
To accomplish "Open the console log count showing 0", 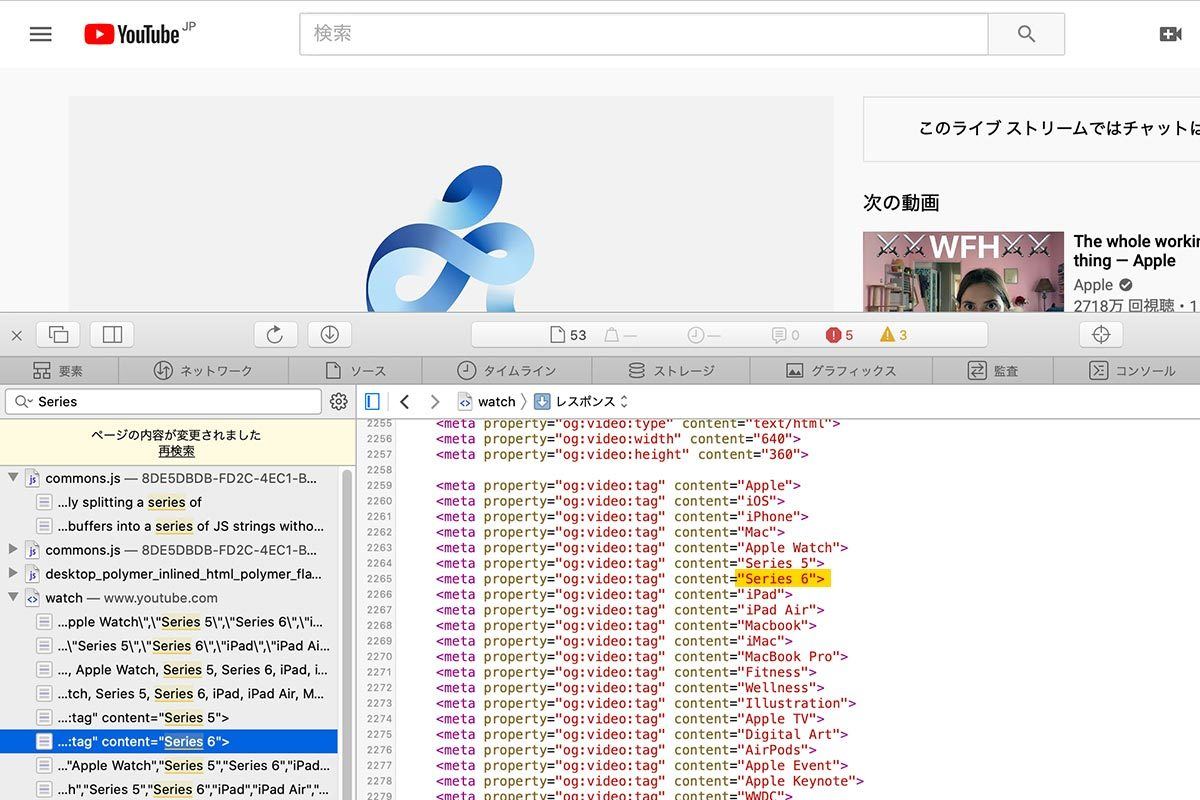I will 786,335.
